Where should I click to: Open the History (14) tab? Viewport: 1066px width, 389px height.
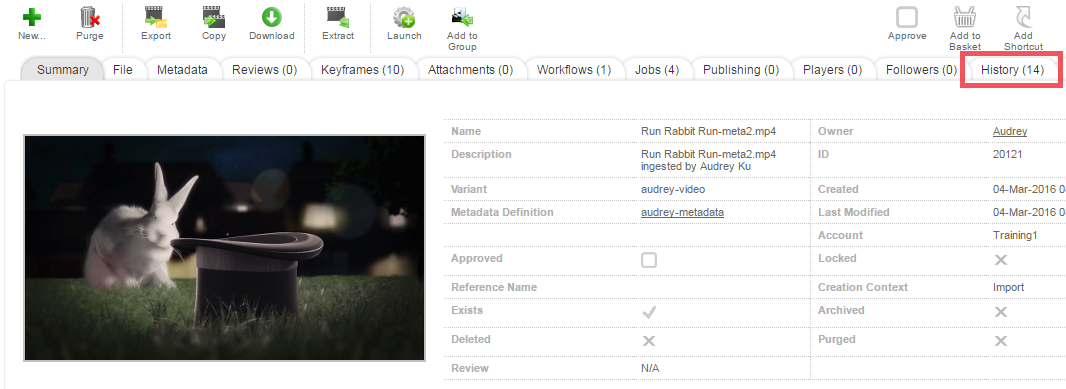point(1012,69)
